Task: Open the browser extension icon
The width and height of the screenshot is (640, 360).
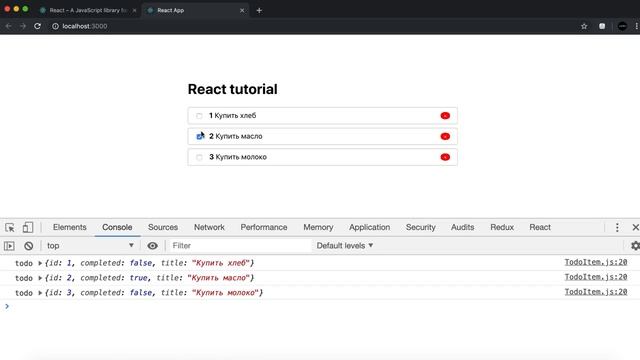Action: tap(602, 26)
